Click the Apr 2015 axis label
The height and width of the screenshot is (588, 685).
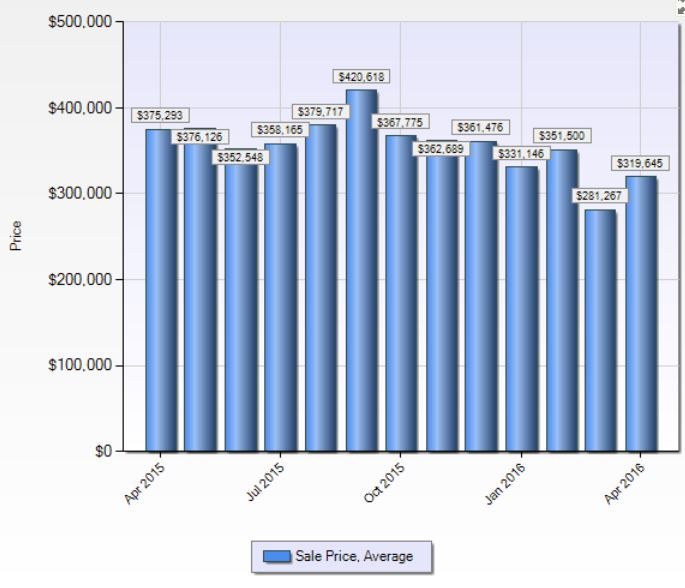144,483
